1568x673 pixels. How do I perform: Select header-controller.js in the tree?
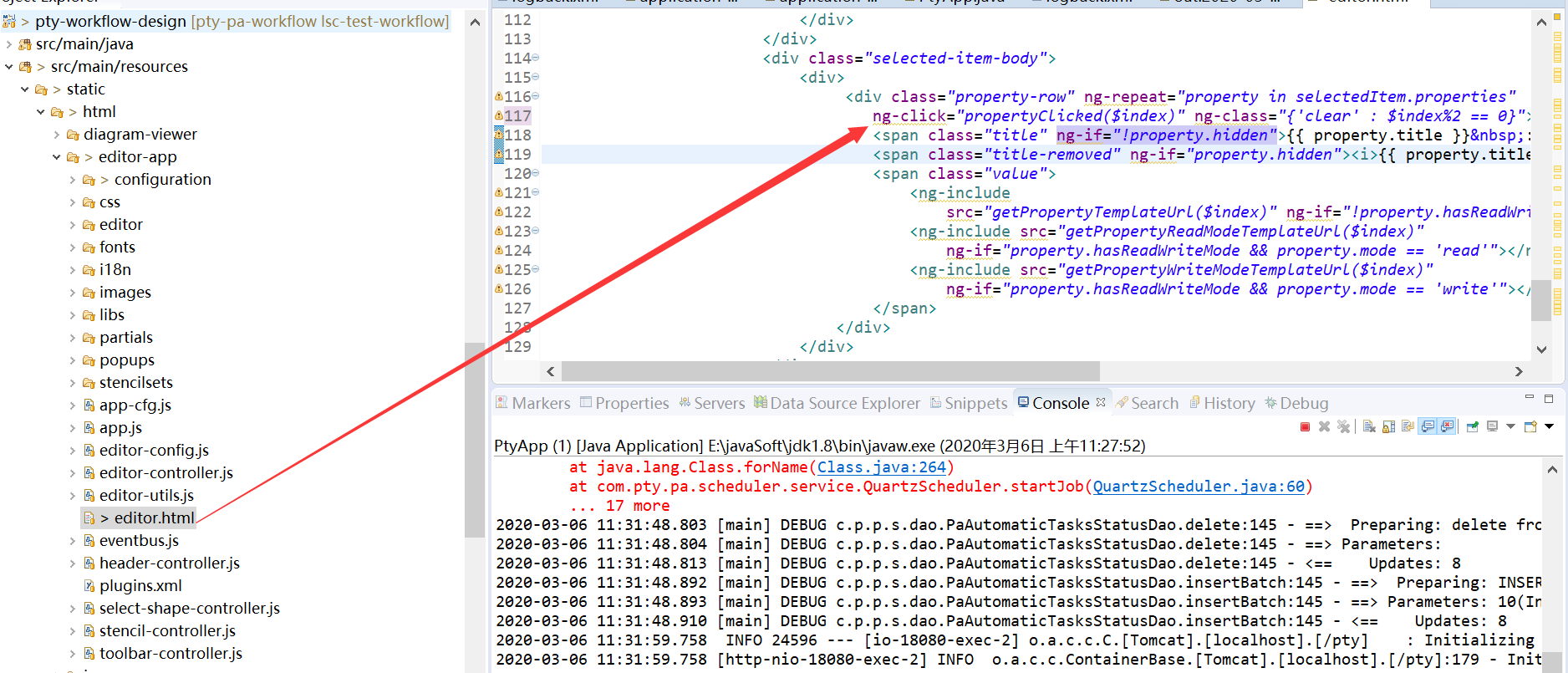(169, 563)
